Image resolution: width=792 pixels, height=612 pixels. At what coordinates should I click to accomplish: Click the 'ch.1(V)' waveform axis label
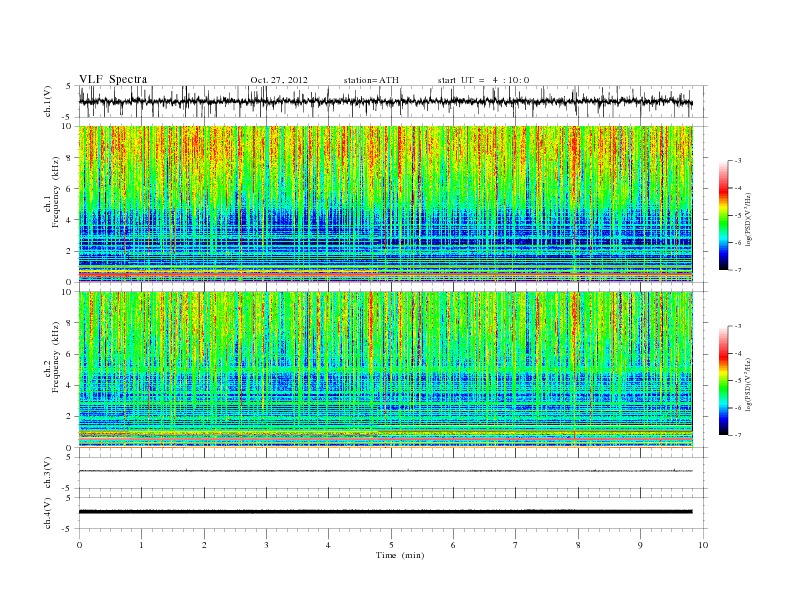coord(48,101)
